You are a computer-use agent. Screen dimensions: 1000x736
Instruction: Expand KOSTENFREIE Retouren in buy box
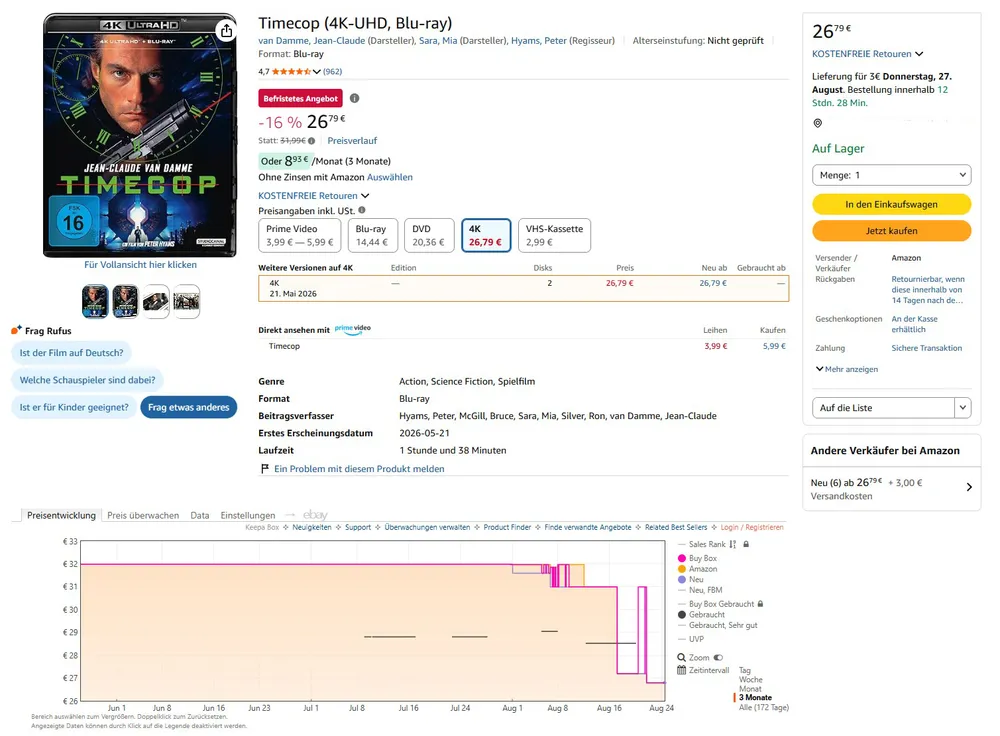[867, 54]
